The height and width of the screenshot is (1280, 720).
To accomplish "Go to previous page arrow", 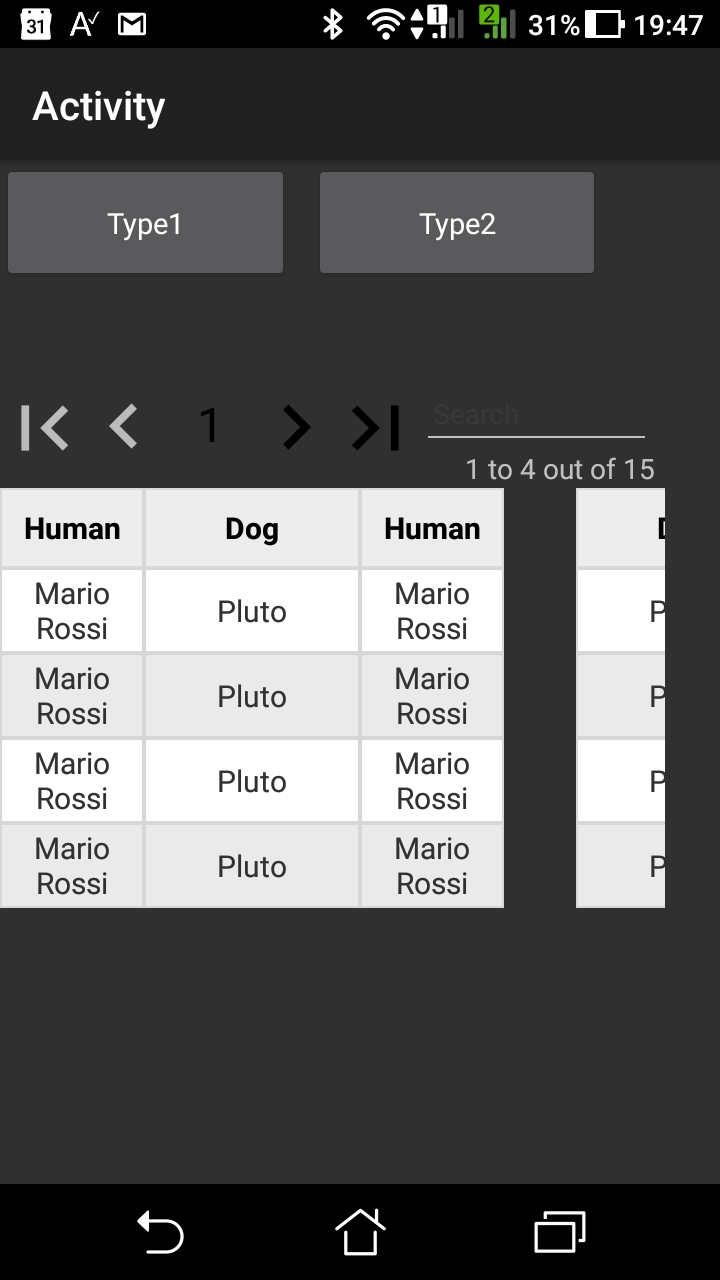I will tap(123, 427).
